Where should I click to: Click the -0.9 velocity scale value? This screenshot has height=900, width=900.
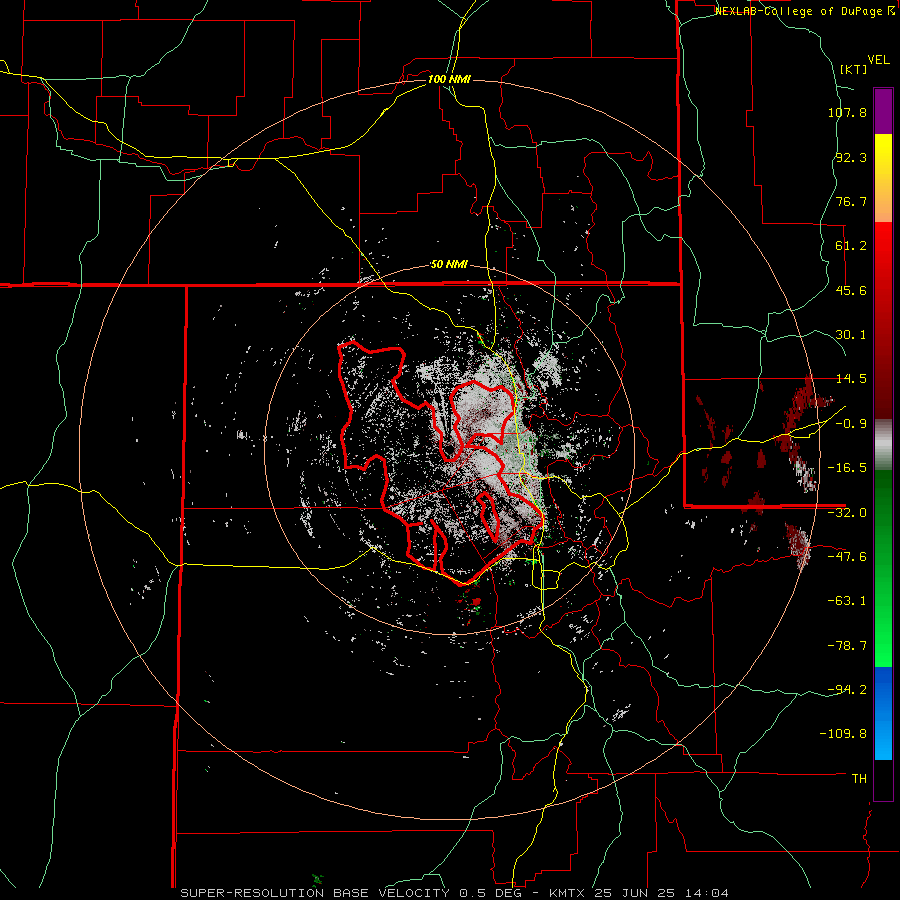(x=851, y=424)
